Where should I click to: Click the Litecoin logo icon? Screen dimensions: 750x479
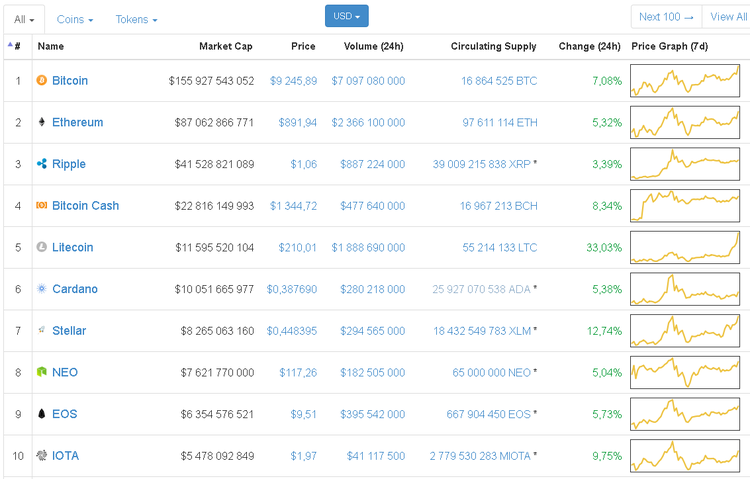click(x=42, y=247)
